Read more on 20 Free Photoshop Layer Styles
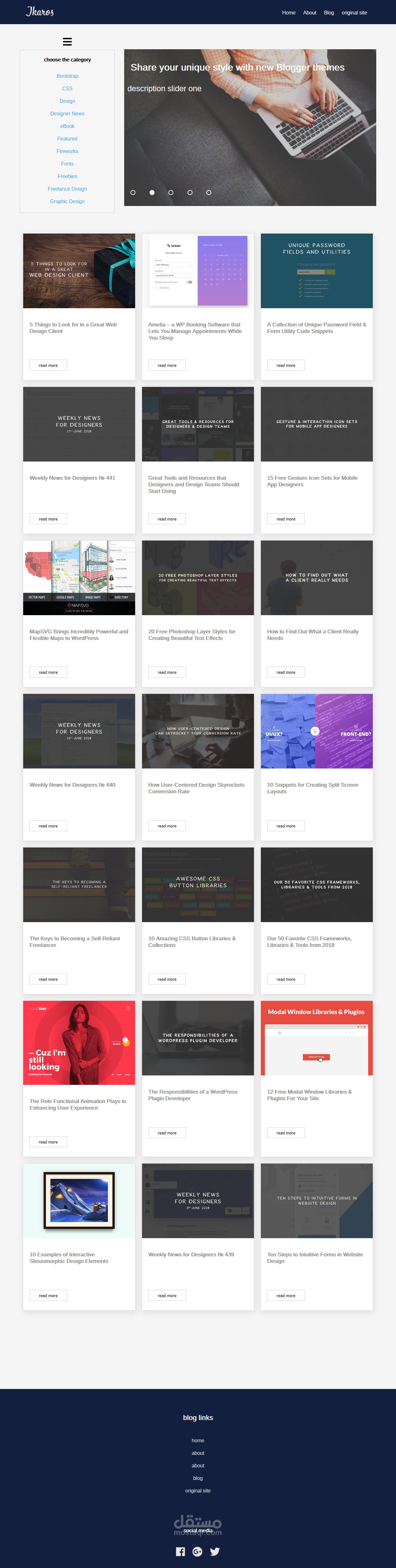Screen dimensions: 396x1568 (x=167, y=672)
